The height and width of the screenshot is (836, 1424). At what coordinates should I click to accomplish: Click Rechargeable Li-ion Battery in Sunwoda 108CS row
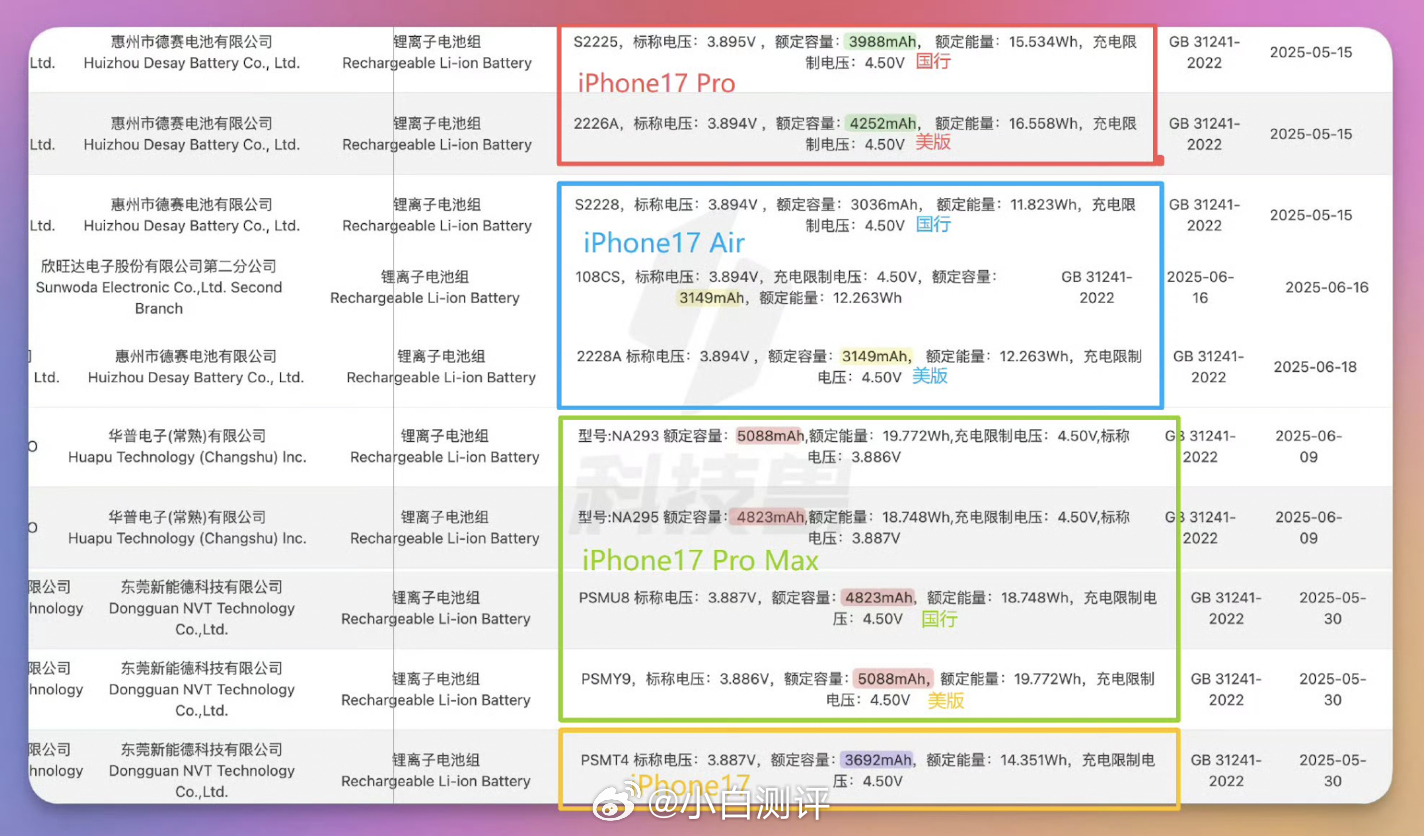pos(425,298)
